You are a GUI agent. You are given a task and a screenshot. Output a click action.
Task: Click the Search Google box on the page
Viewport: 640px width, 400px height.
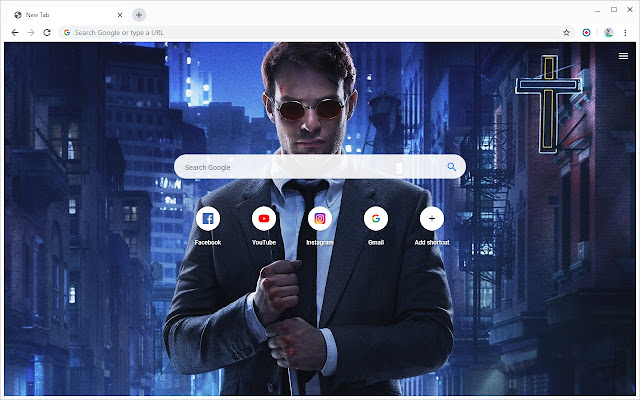tap(320, 167)
